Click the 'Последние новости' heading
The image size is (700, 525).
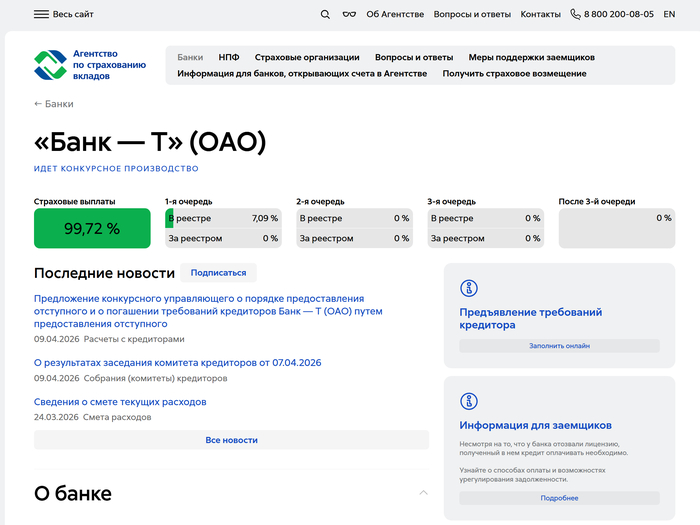click(x=104, y=273)
